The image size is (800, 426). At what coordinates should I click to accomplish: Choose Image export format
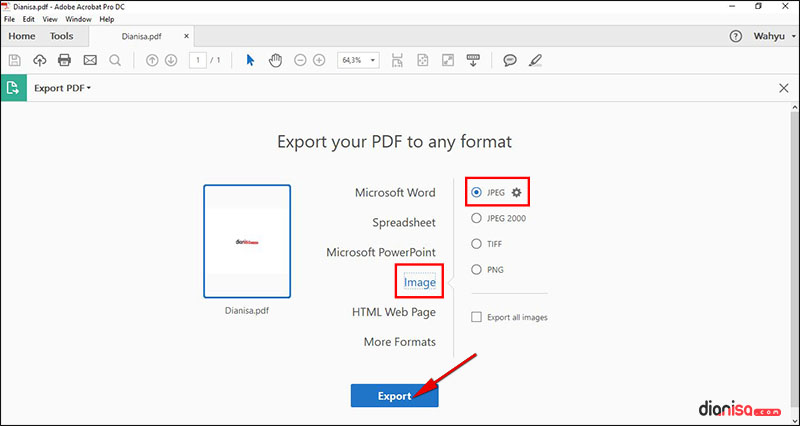pyautogui.click(x=420, y=282)
